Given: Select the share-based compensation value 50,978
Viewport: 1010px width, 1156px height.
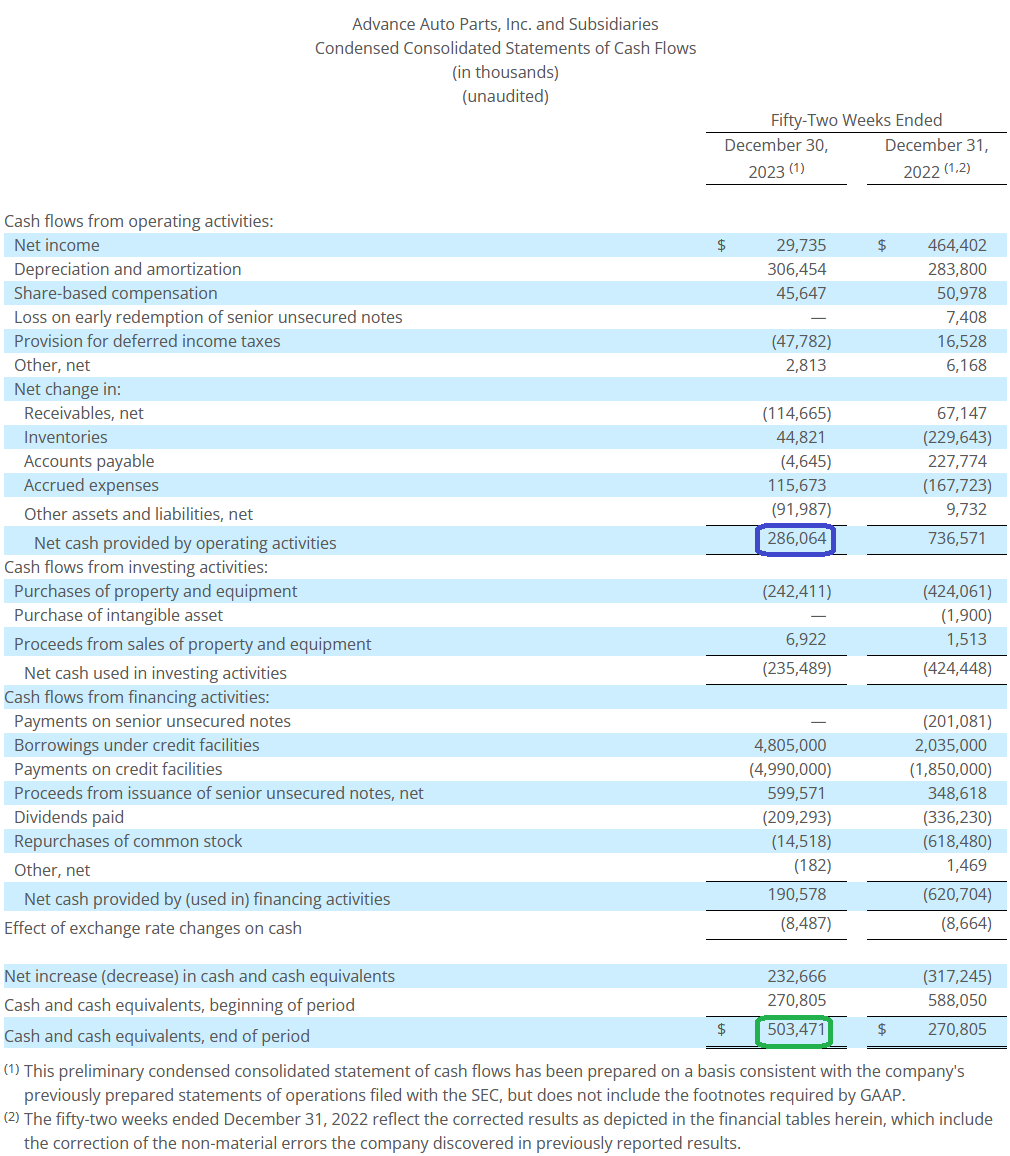Looking at the screenshot, I should click(x=961, y=293).
